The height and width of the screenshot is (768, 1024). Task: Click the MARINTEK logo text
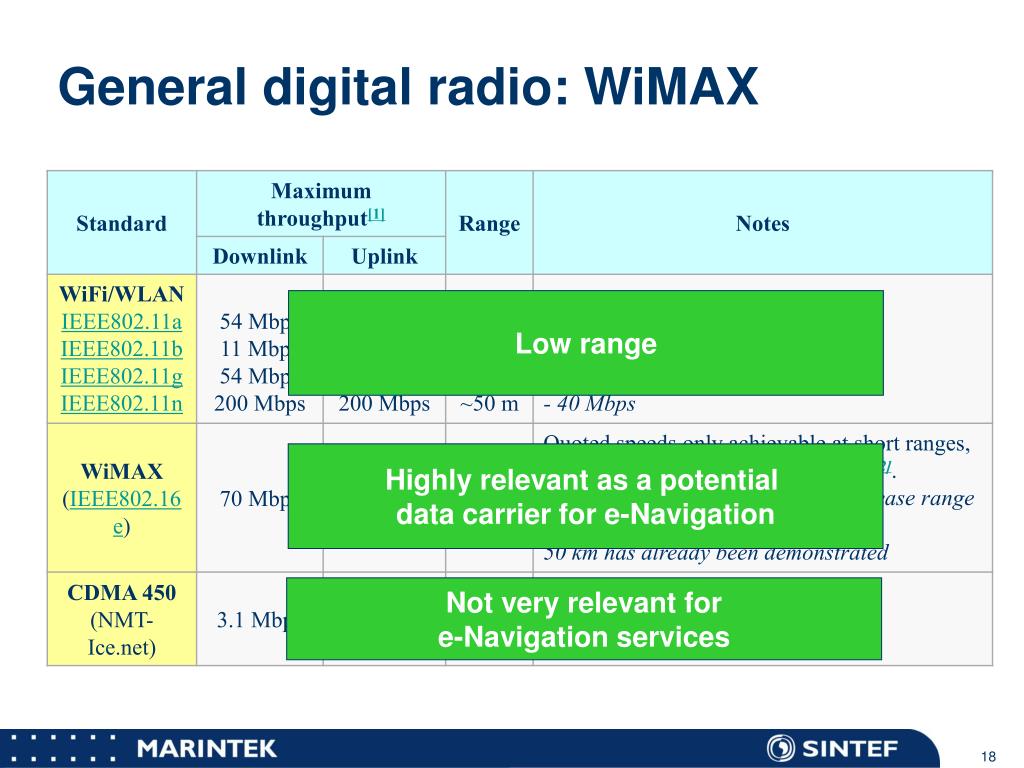pyautogui.click(x=206, y=748)
